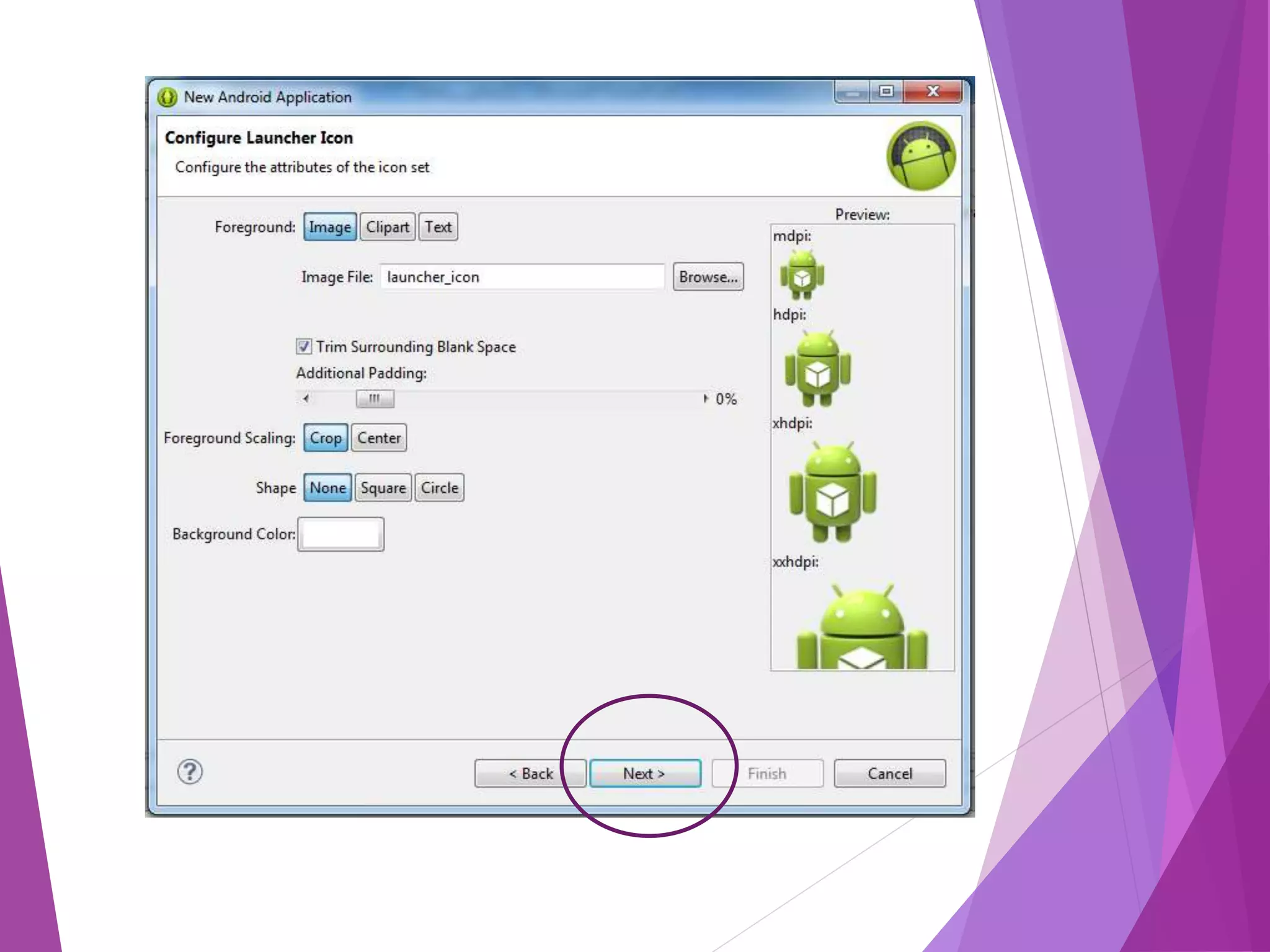1270x952 pixels.
Task: Click the padding slider left arrow
Action: click(306, 399)
